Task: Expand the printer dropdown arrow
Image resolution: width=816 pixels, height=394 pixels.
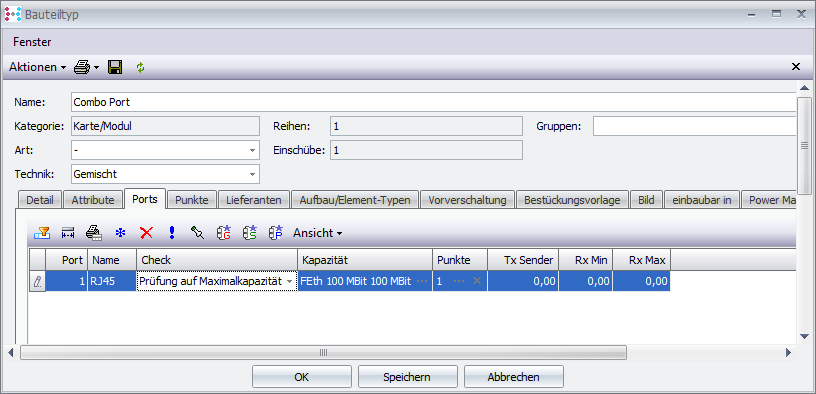Action: pyautogui.click(x=96, y=68)
